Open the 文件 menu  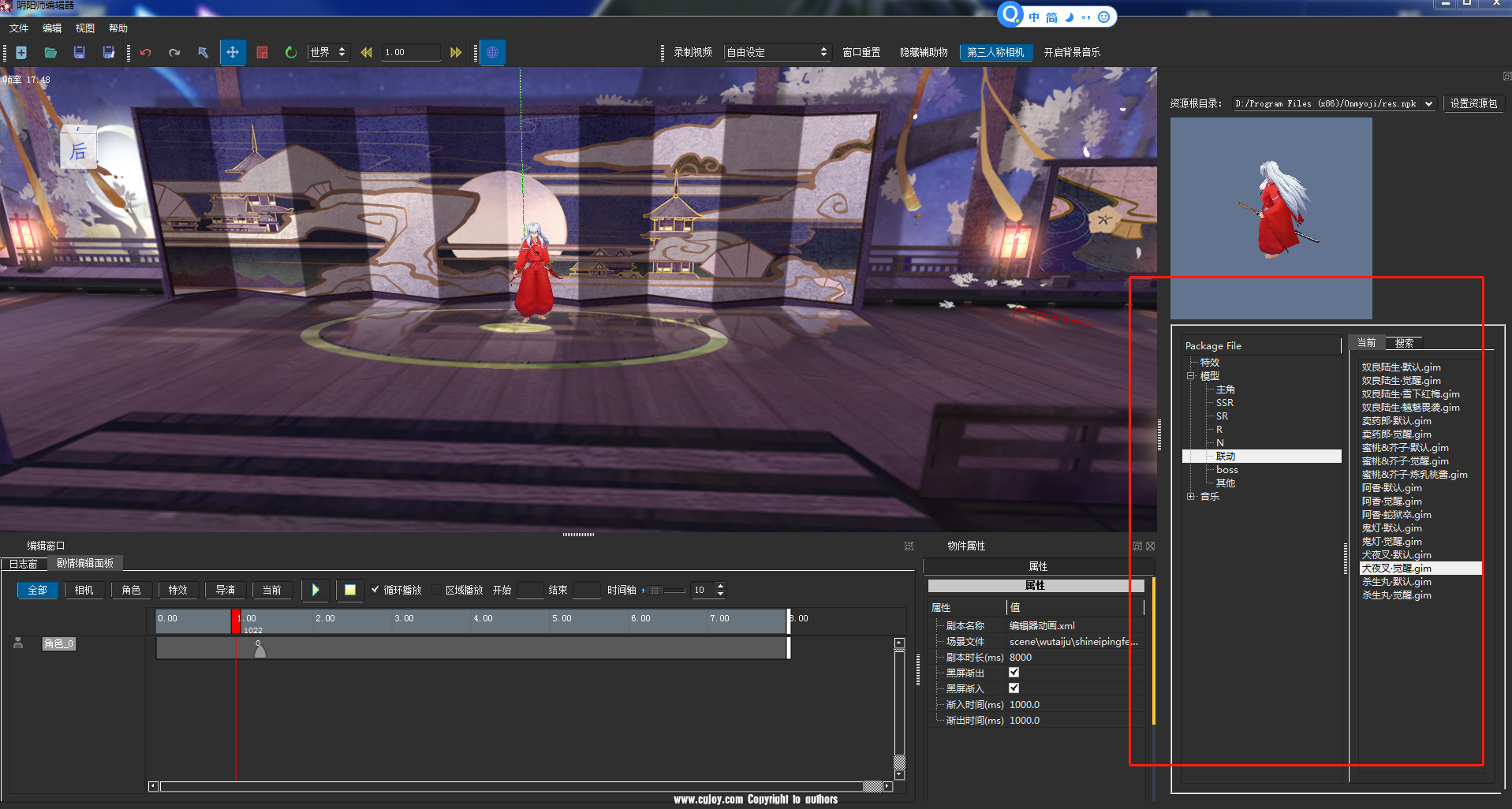point(19,28)
